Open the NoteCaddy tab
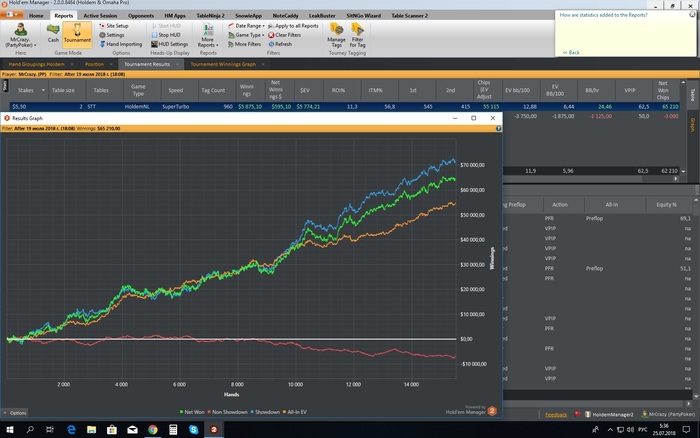Screen dimensions: 700x438 [x=285, y=16]
